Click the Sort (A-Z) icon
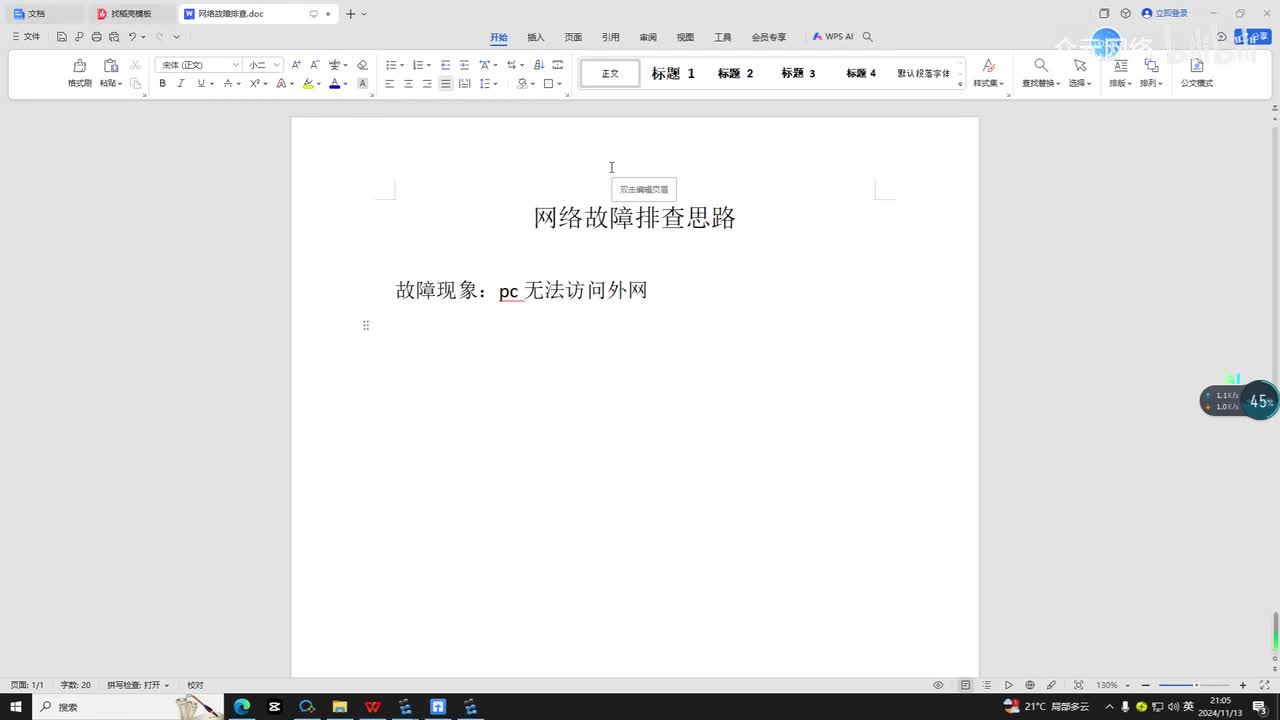This screenshot has width=1280, height=720. point(539,65)
